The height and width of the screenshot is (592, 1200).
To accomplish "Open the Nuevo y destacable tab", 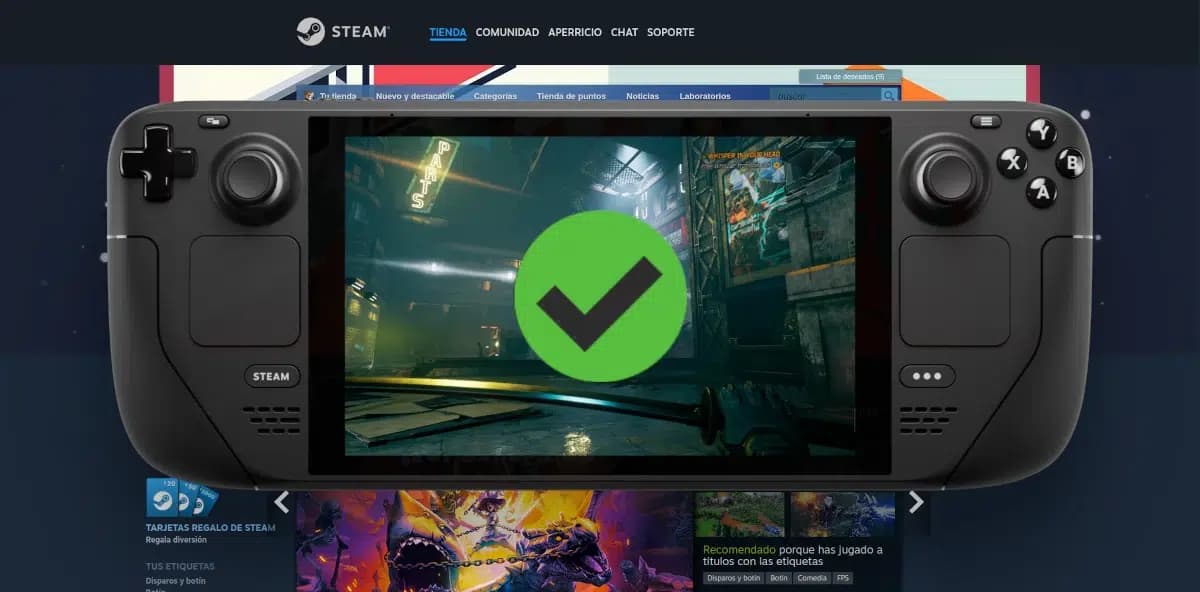I will coord(415,96).
